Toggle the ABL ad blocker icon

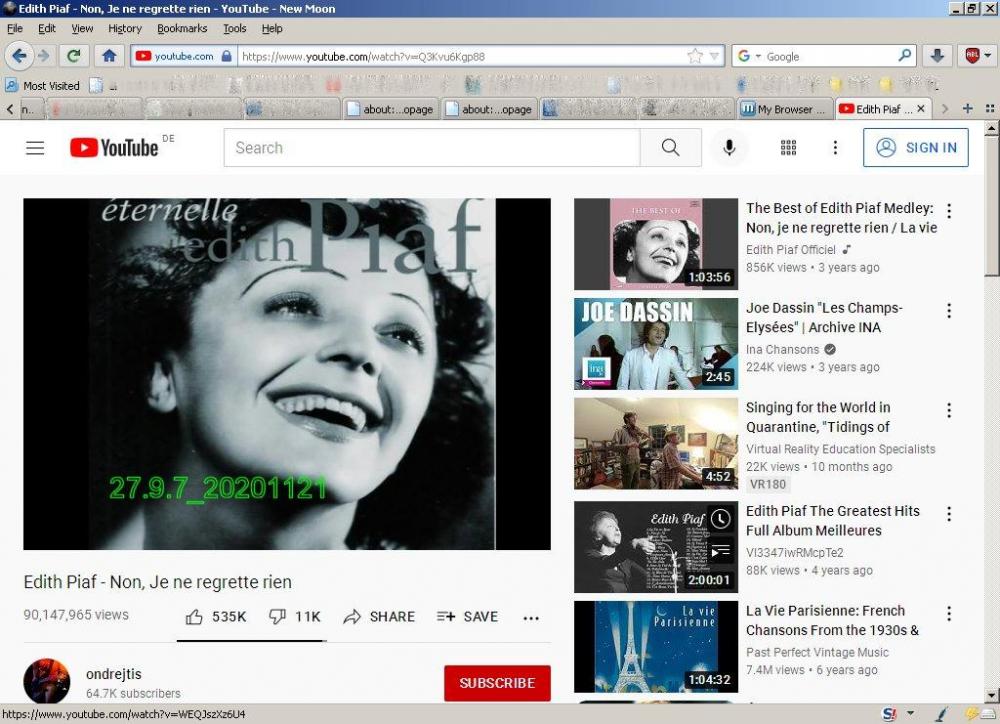tap(973, 56)
